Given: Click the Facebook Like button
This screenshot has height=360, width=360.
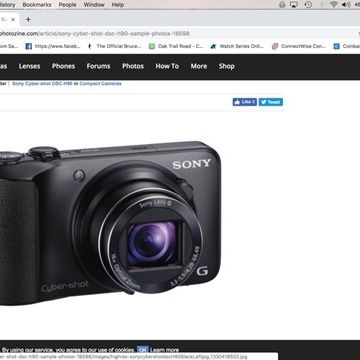Looking at the screenshot, I should [245, 102].
